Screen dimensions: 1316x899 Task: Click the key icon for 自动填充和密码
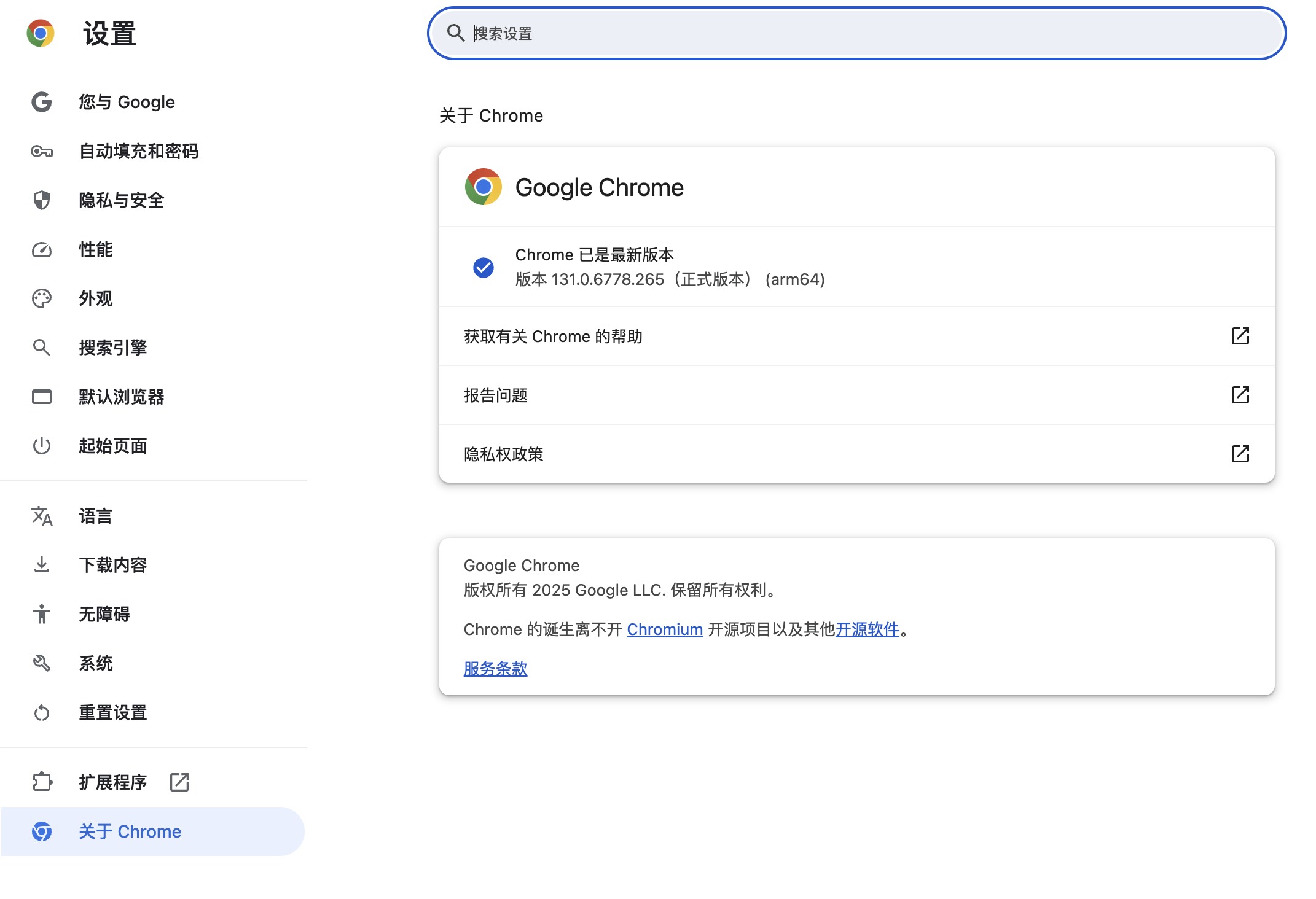click(x=42, y=151)
